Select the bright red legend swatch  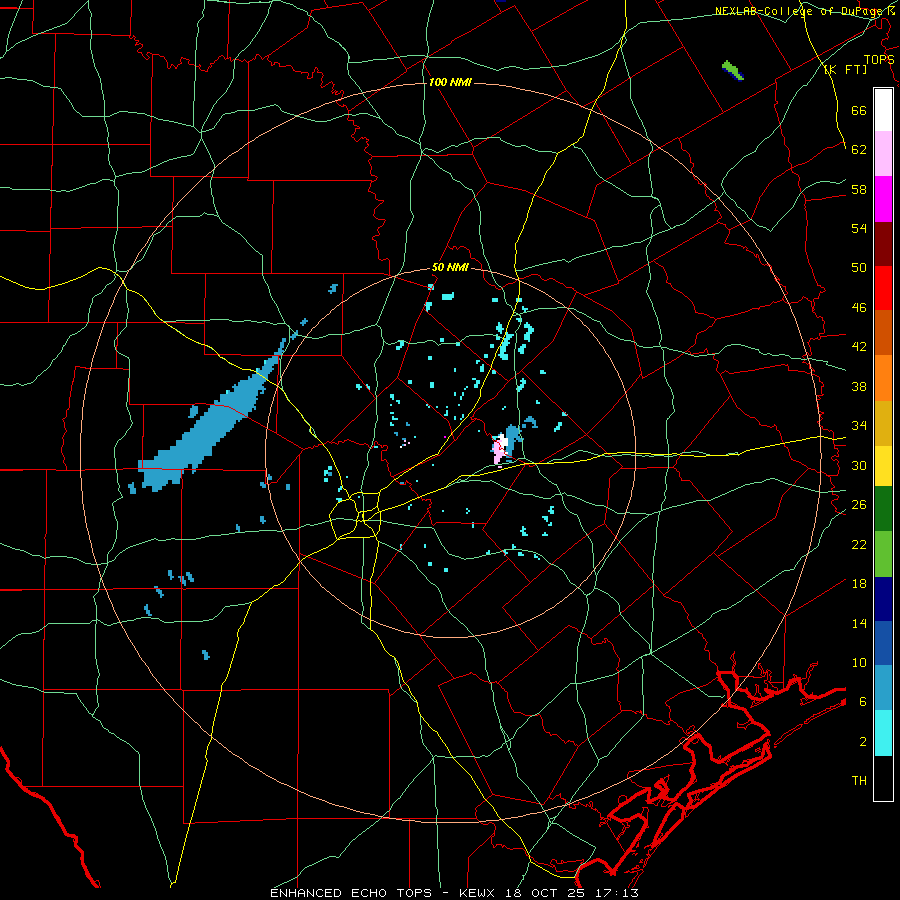tap(883, 288)
